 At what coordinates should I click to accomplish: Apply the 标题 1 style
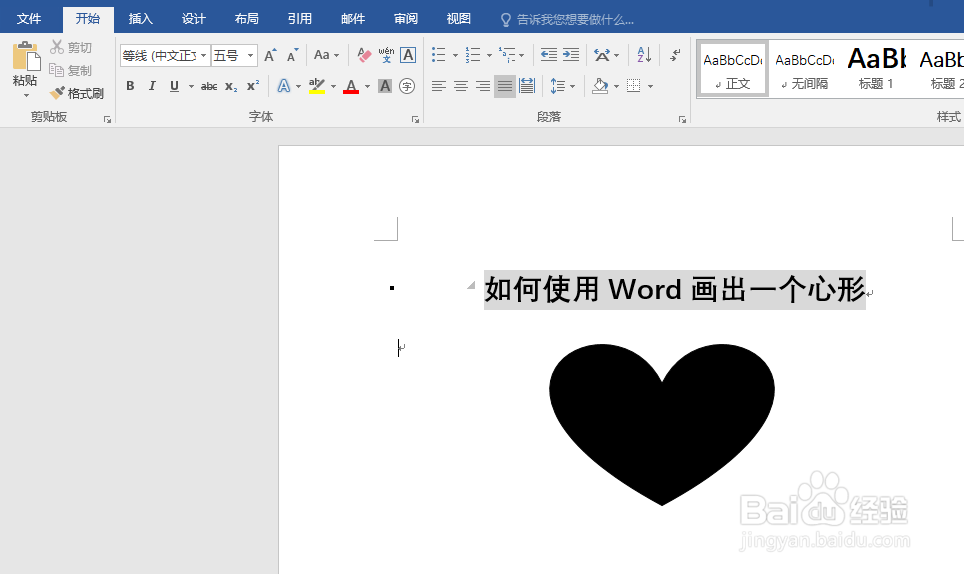click(876, 69)
